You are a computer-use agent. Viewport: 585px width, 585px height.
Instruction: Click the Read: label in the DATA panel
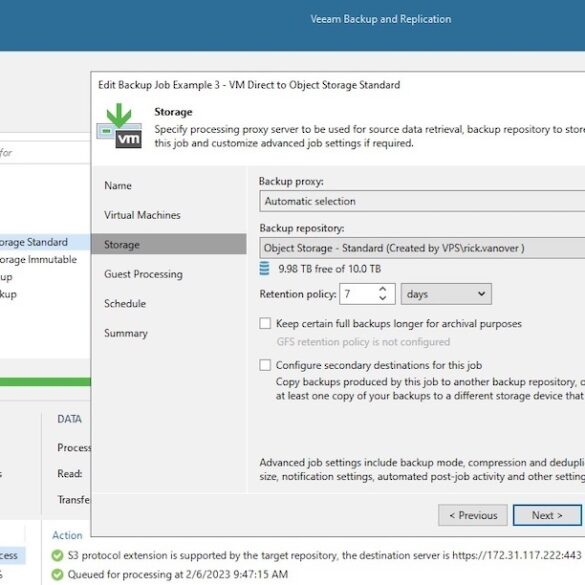coord(69,473)
